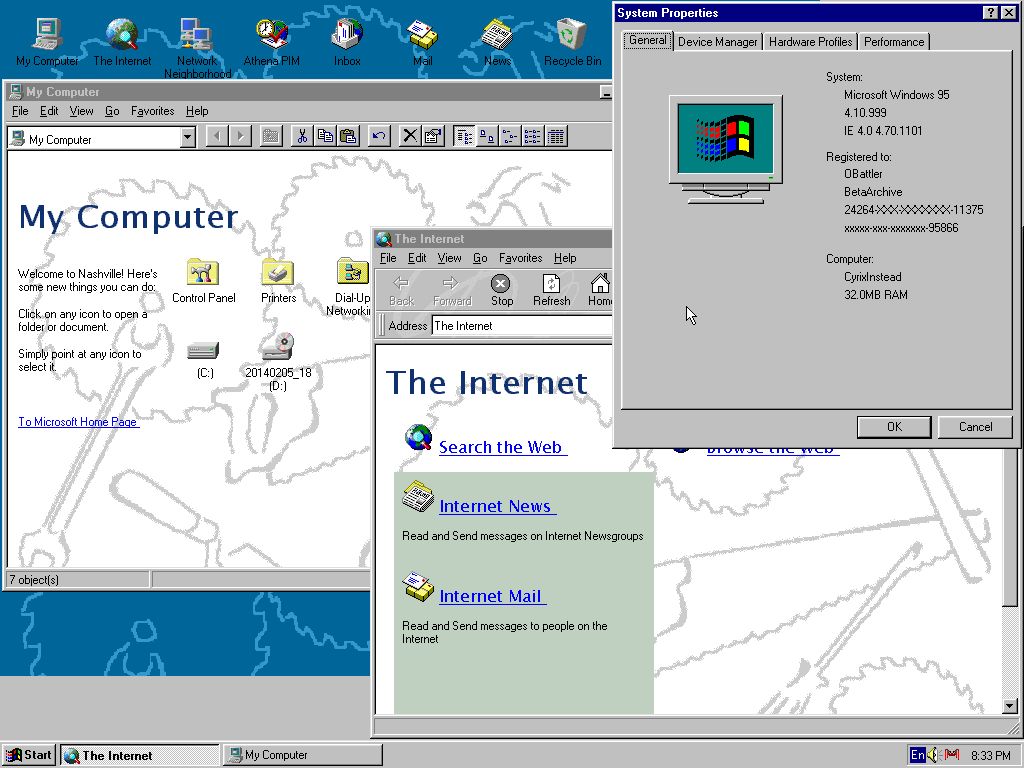Open Edit menu in My Computer window
This screenshot has width=1024, height=768.
point(49,111)
